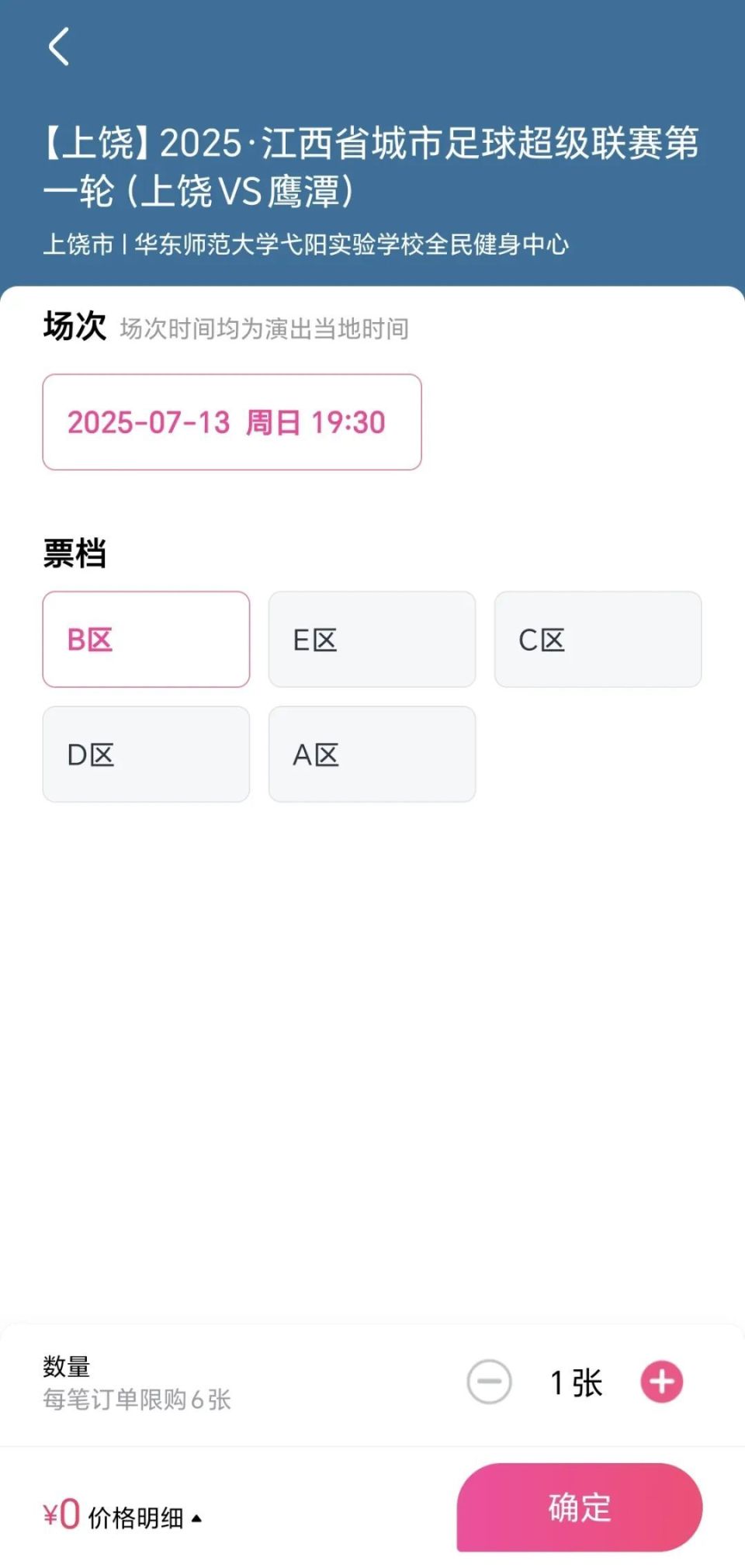This screenshot has height=1568, width=745.
Task: Tap the 票档 section heading
Action: point(74,553)
